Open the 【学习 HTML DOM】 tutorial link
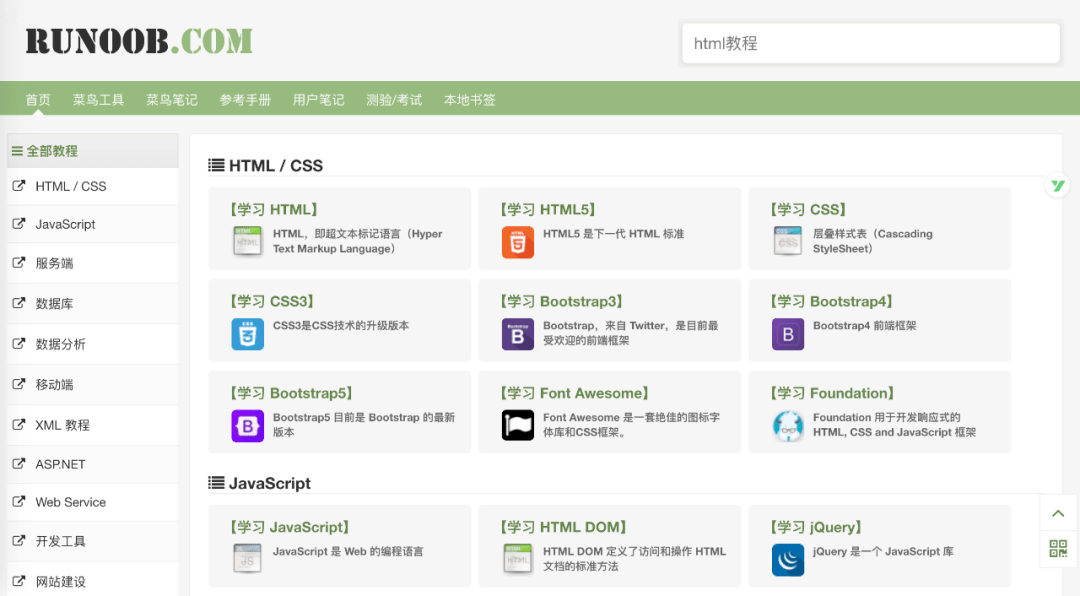Image resolution: width=1080 pixels, height=596 pixels. coord(563,527)
